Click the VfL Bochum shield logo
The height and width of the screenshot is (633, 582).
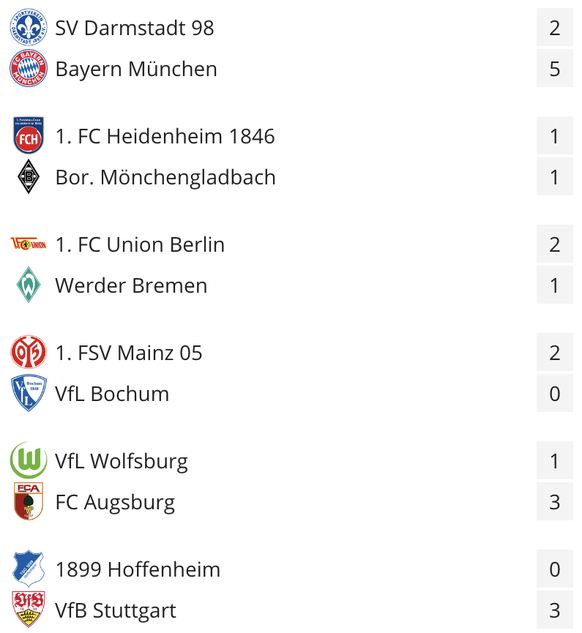click(x=28, y=393)
